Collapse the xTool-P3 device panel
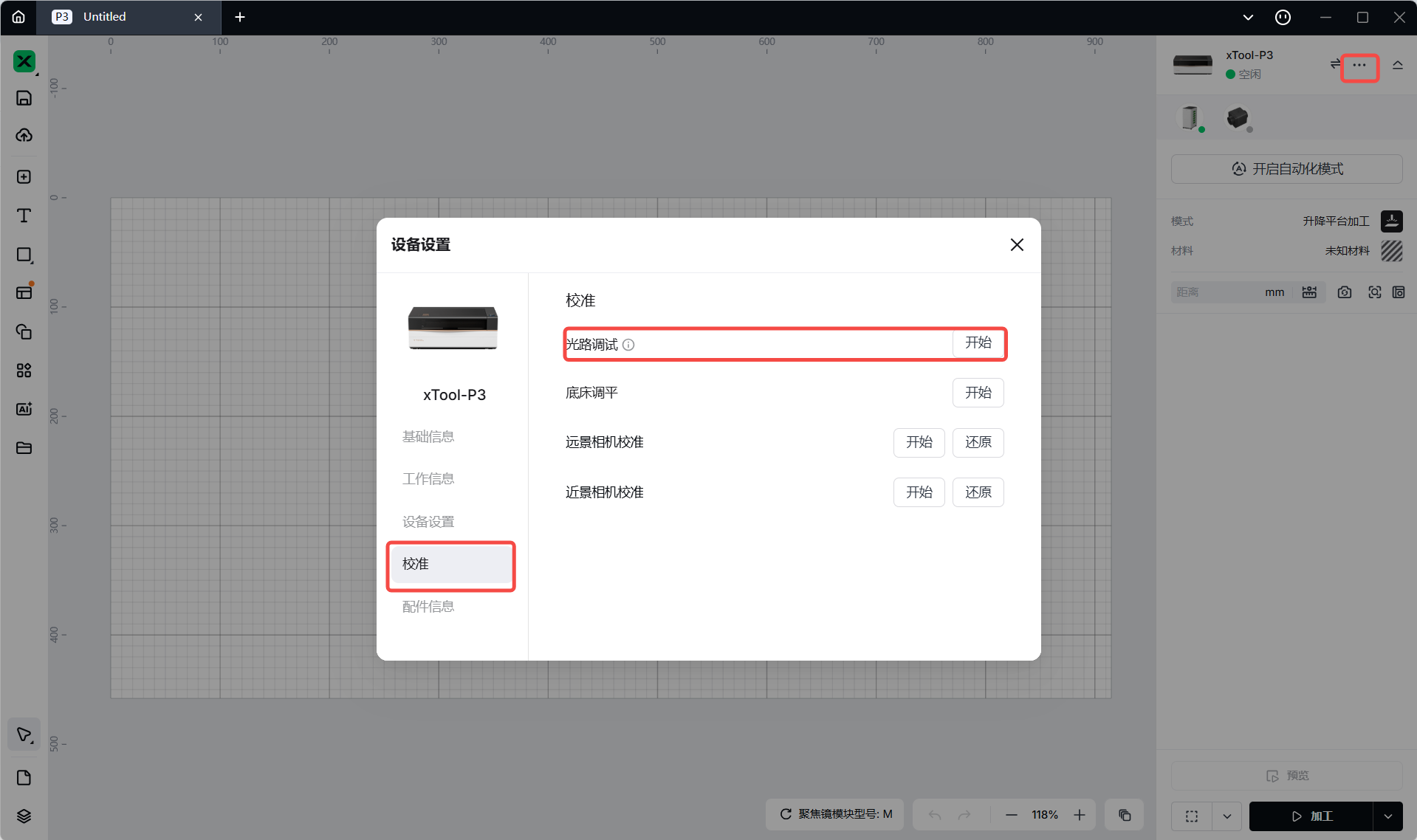1417x840 pixels. 1397,65
